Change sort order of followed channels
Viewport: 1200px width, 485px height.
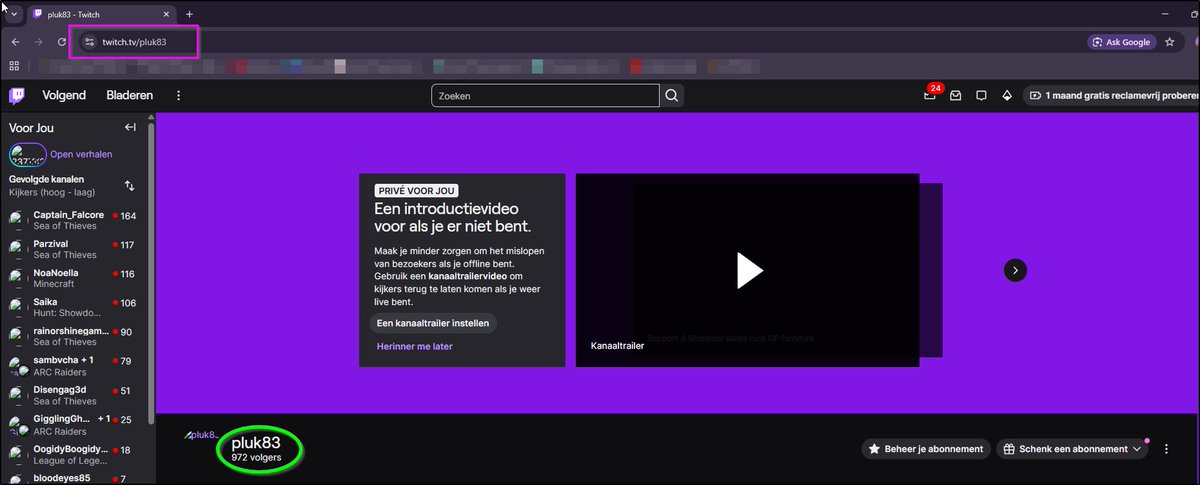click(x=129, y=186)
